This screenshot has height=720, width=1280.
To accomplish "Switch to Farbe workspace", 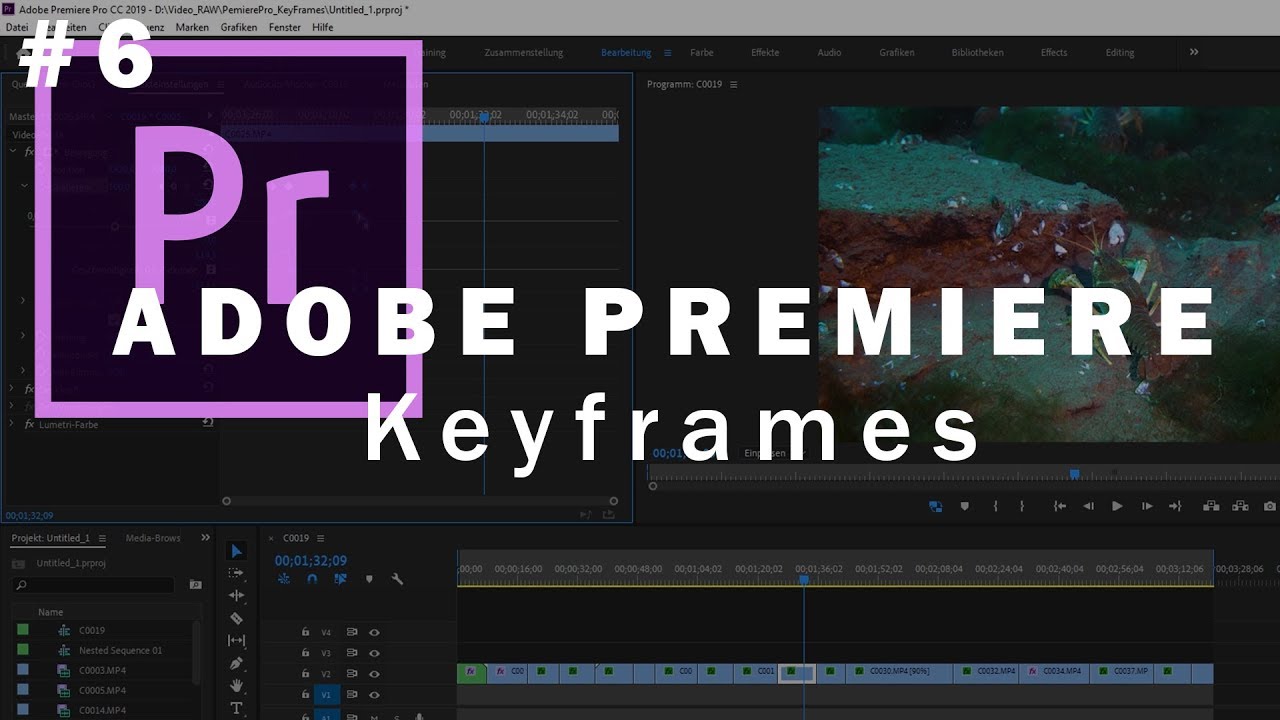I will coord(702,53).
